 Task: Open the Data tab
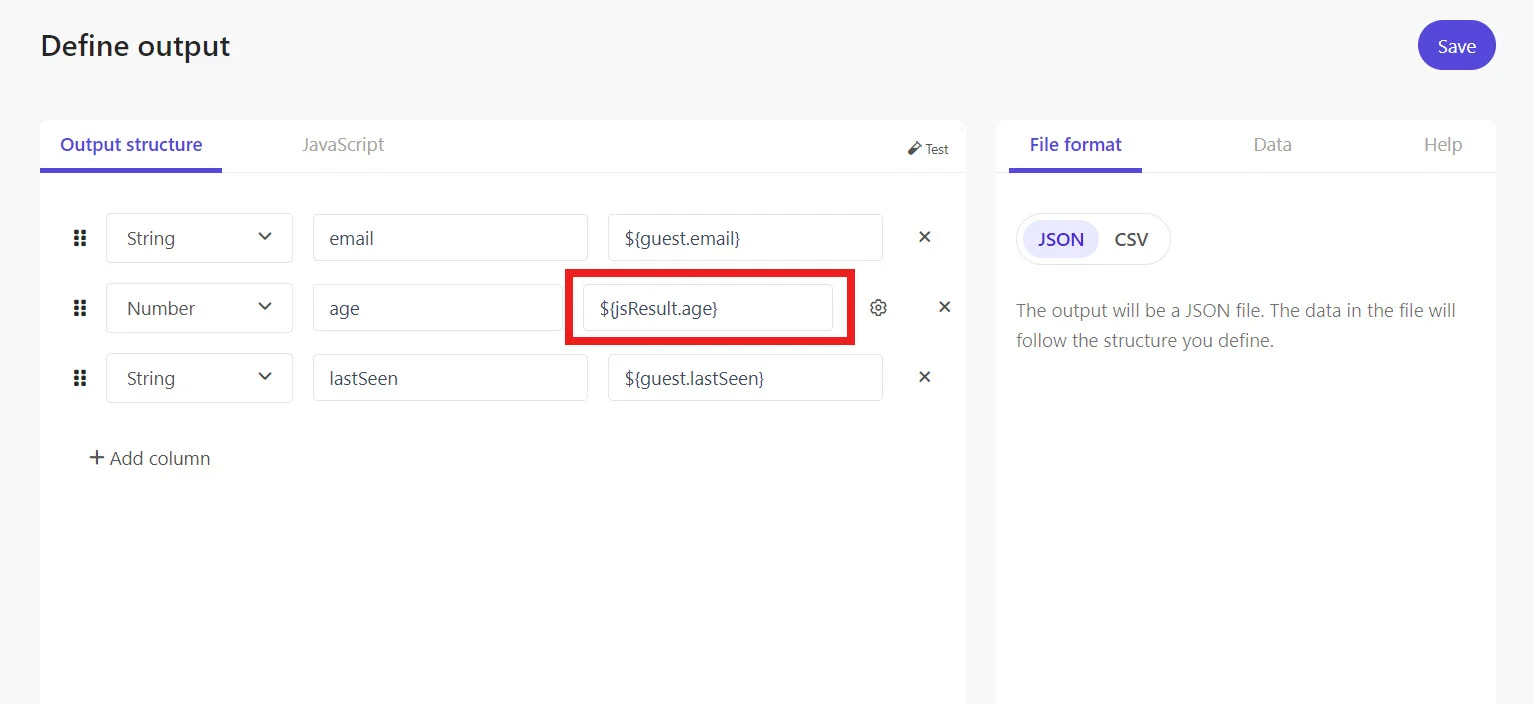pos(1272,145)
